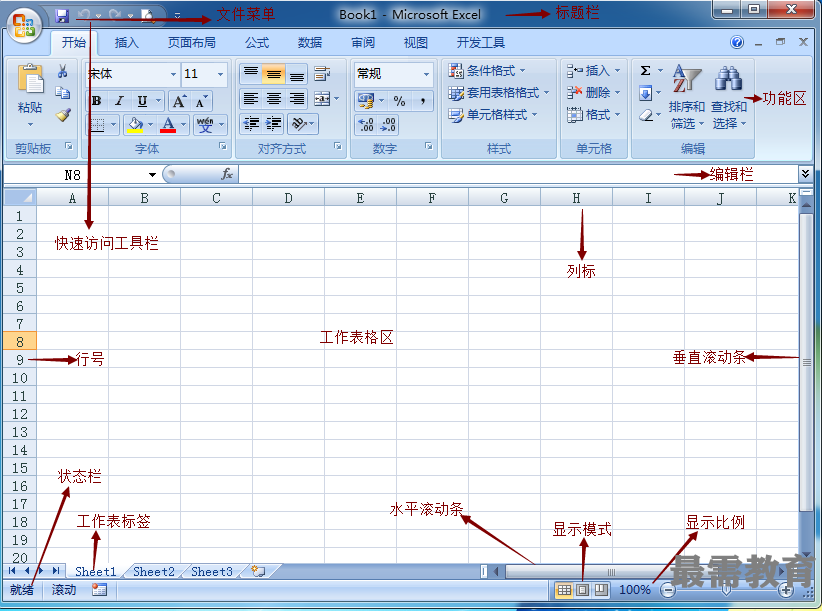Decrease indent in cell
The height and width of the screenshot is (611, 822).
(251, 124)
